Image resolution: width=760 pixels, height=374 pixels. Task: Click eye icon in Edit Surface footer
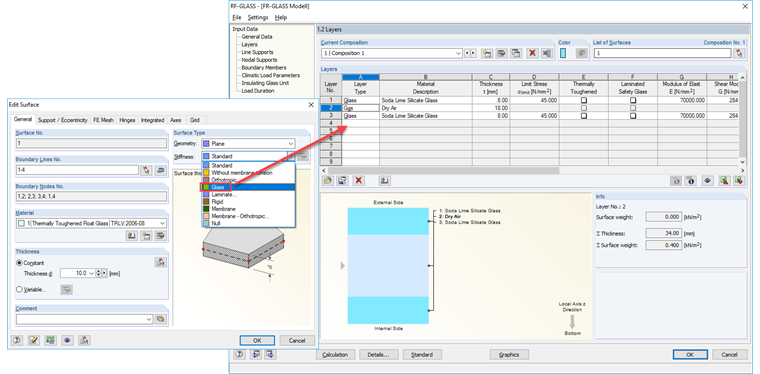tap(67, 341)
